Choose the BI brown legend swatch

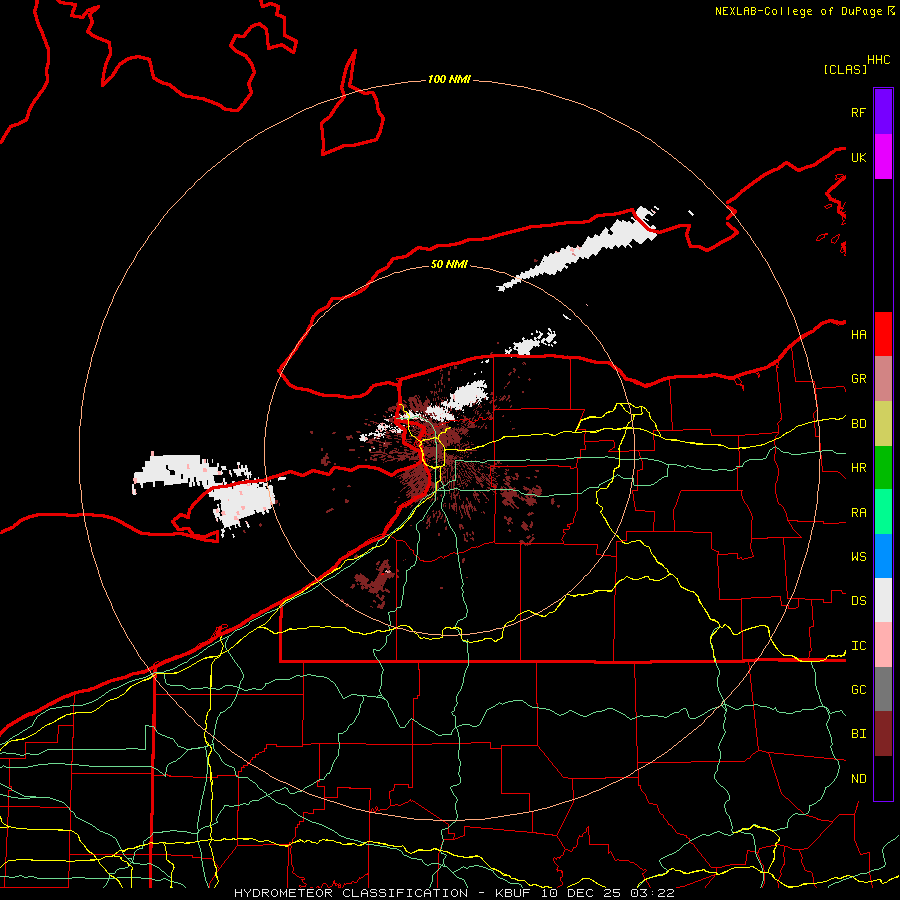[883, 734]
